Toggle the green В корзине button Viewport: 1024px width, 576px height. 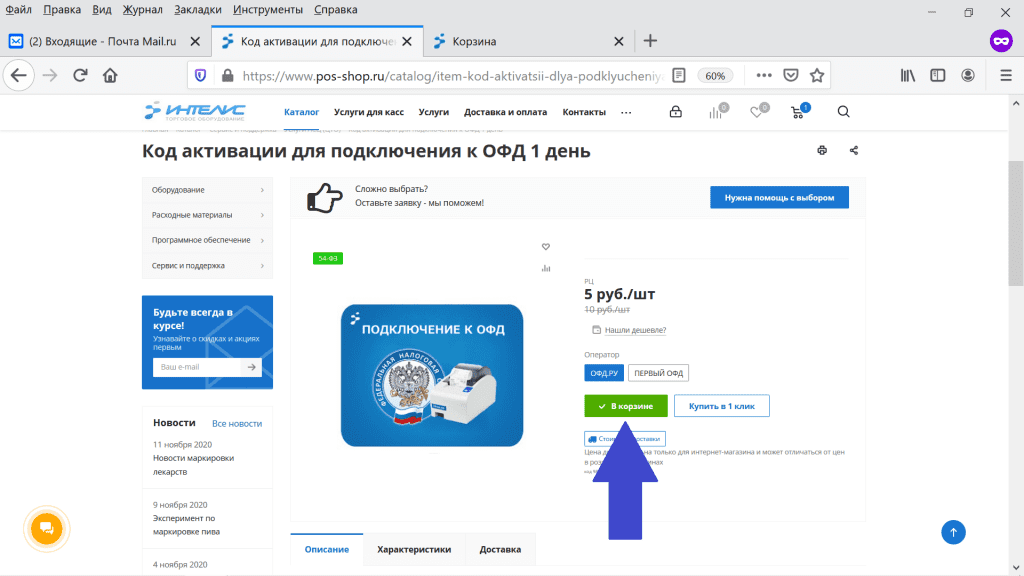(625, 406)
